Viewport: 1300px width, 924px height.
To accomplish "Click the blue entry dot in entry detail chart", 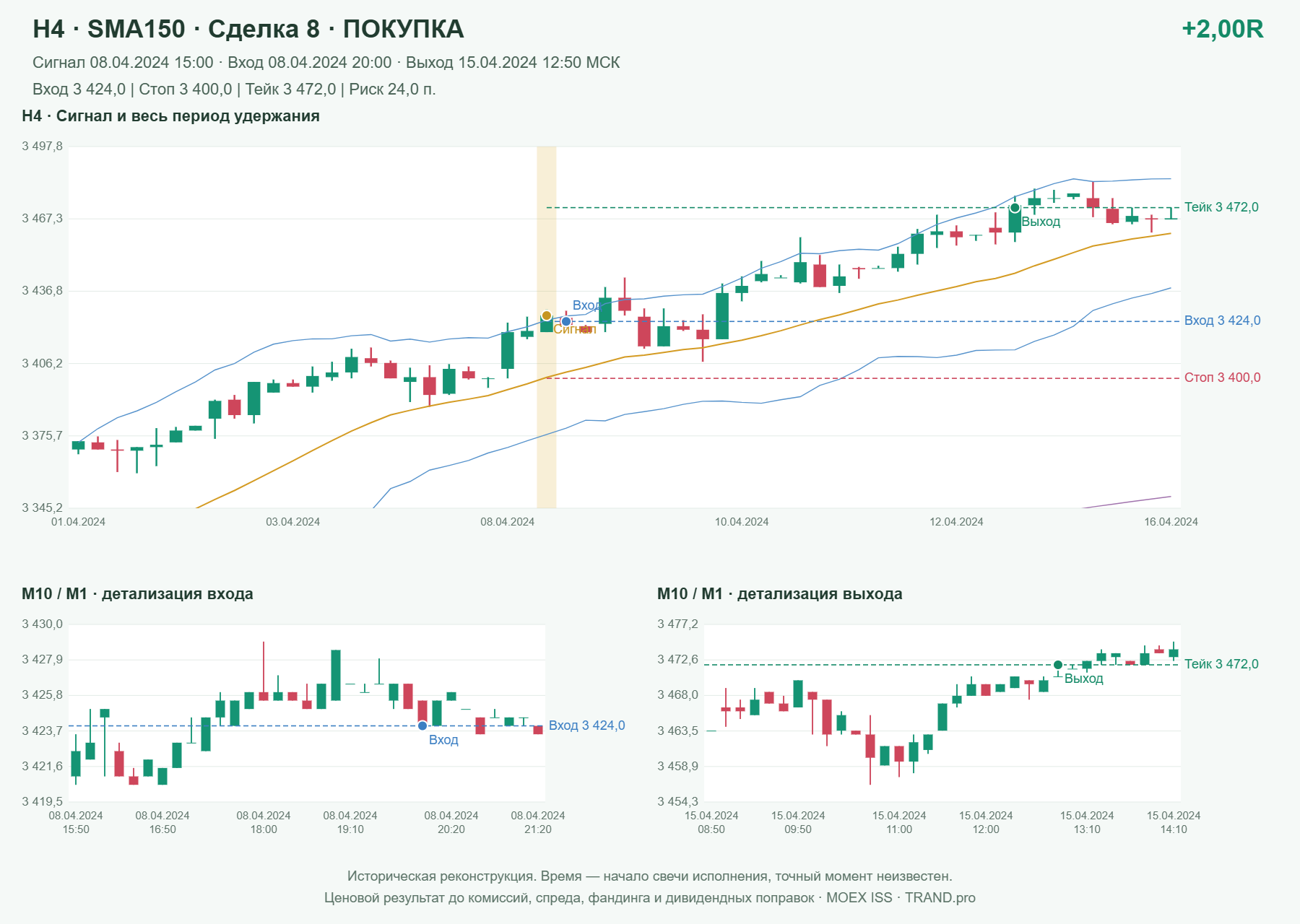I will (422, 725).
